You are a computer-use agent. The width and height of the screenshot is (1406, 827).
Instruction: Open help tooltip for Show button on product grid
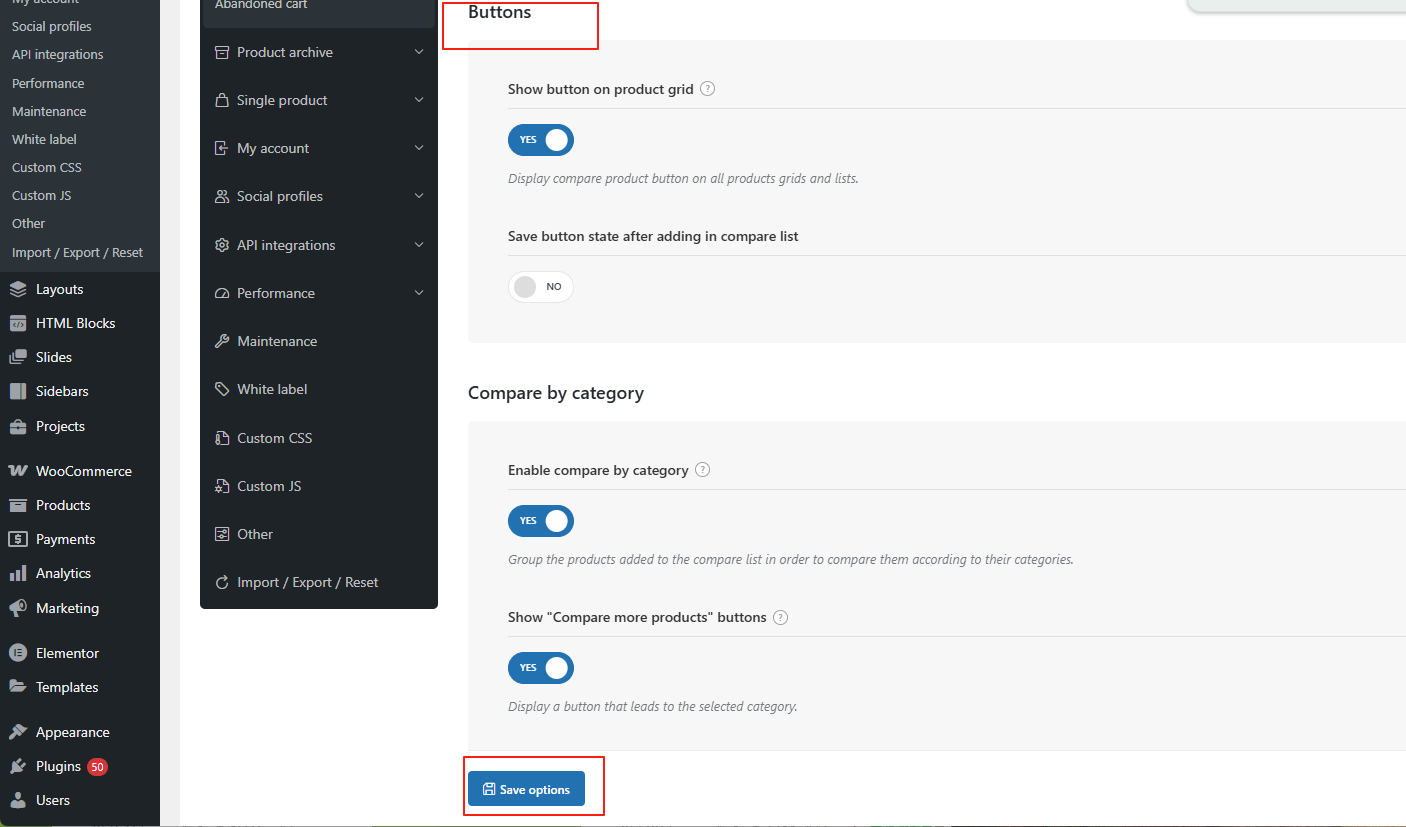click(708, 89)
